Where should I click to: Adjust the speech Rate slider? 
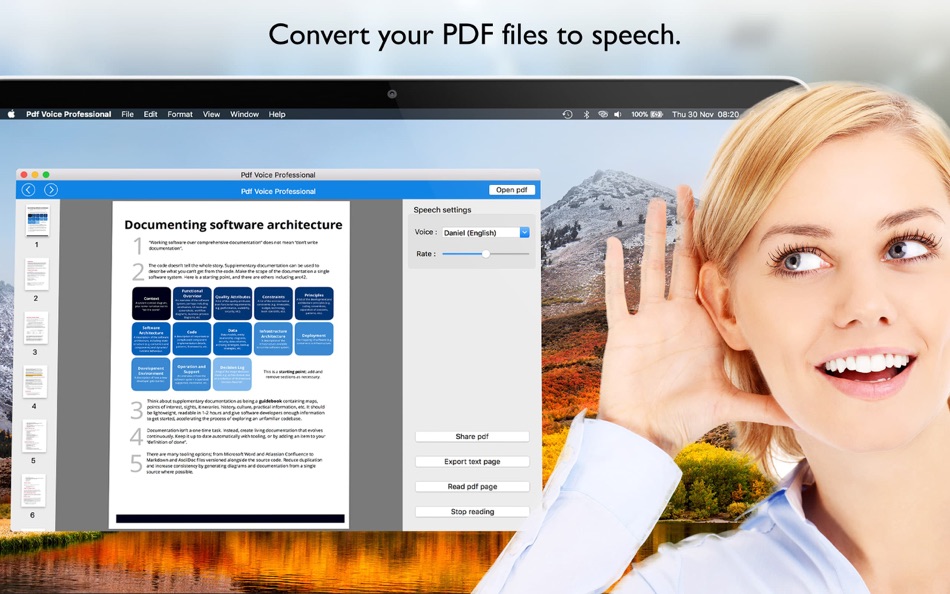click(x=485, y=254)
